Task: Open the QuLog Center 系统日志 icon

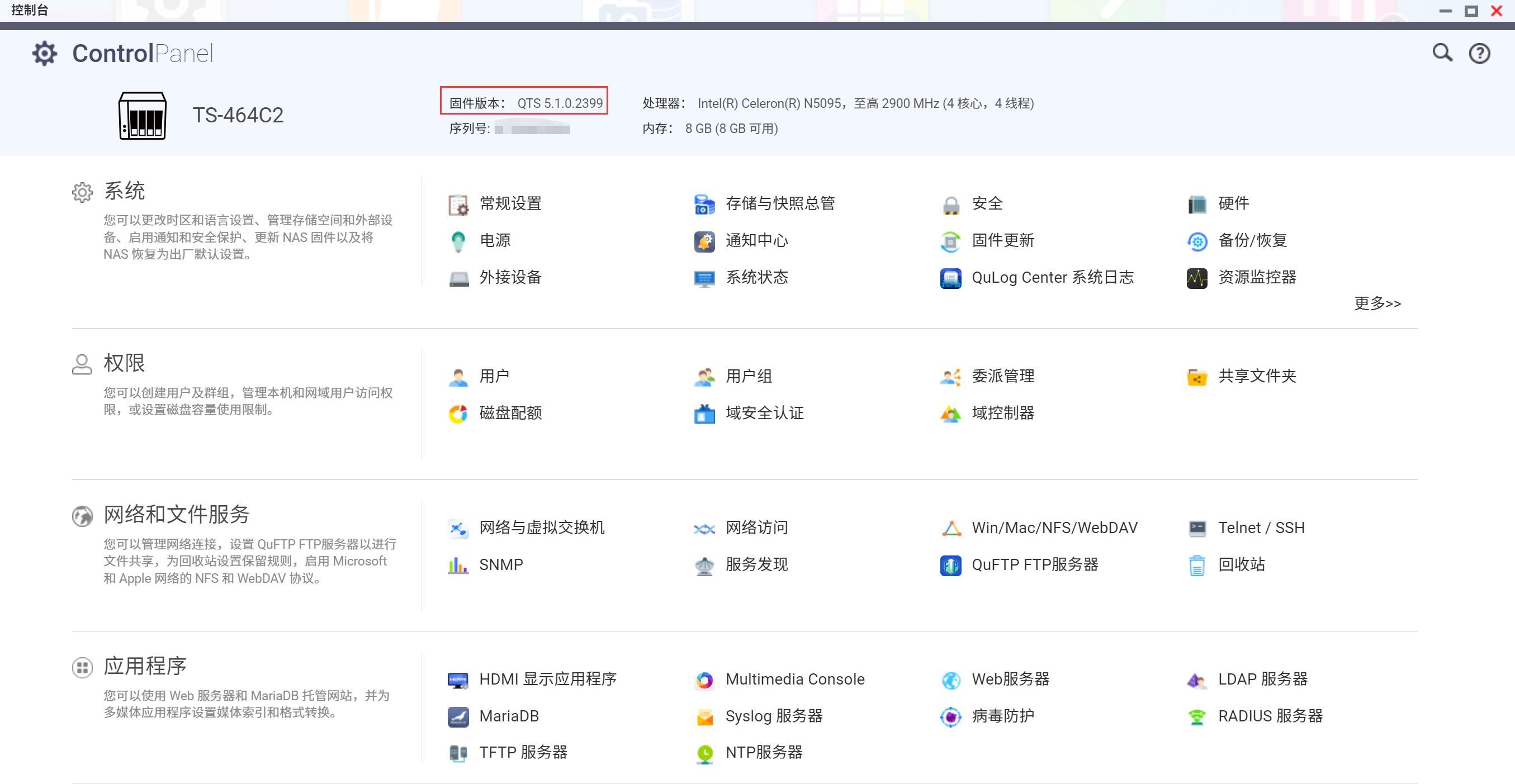Action: pos(950,278)
